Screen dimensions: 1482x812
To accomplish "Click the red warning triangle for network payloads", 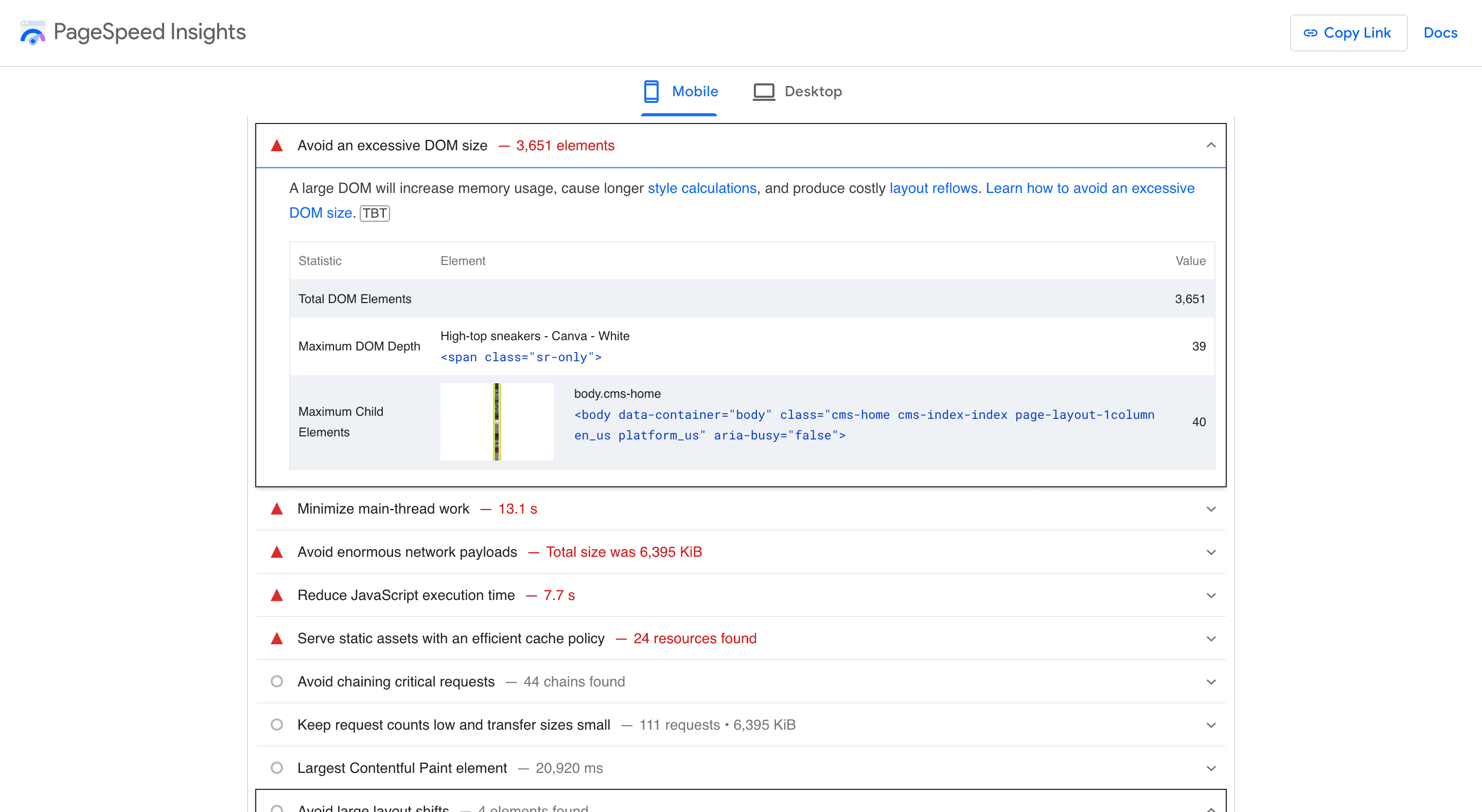I will pos(277,552).
